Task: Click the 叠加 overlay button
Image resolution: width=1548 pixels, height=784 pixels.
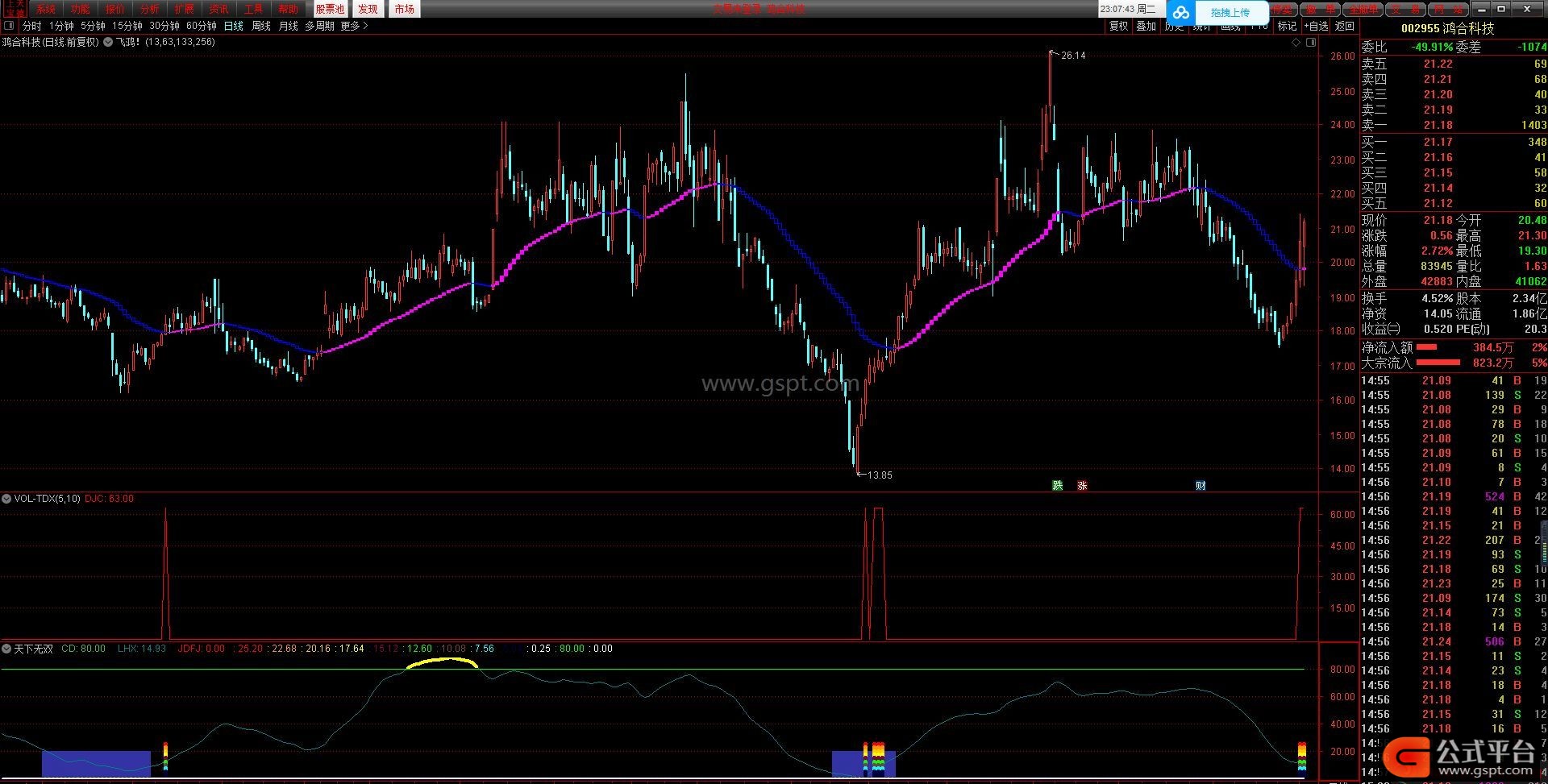Action: coord(1146,26)
